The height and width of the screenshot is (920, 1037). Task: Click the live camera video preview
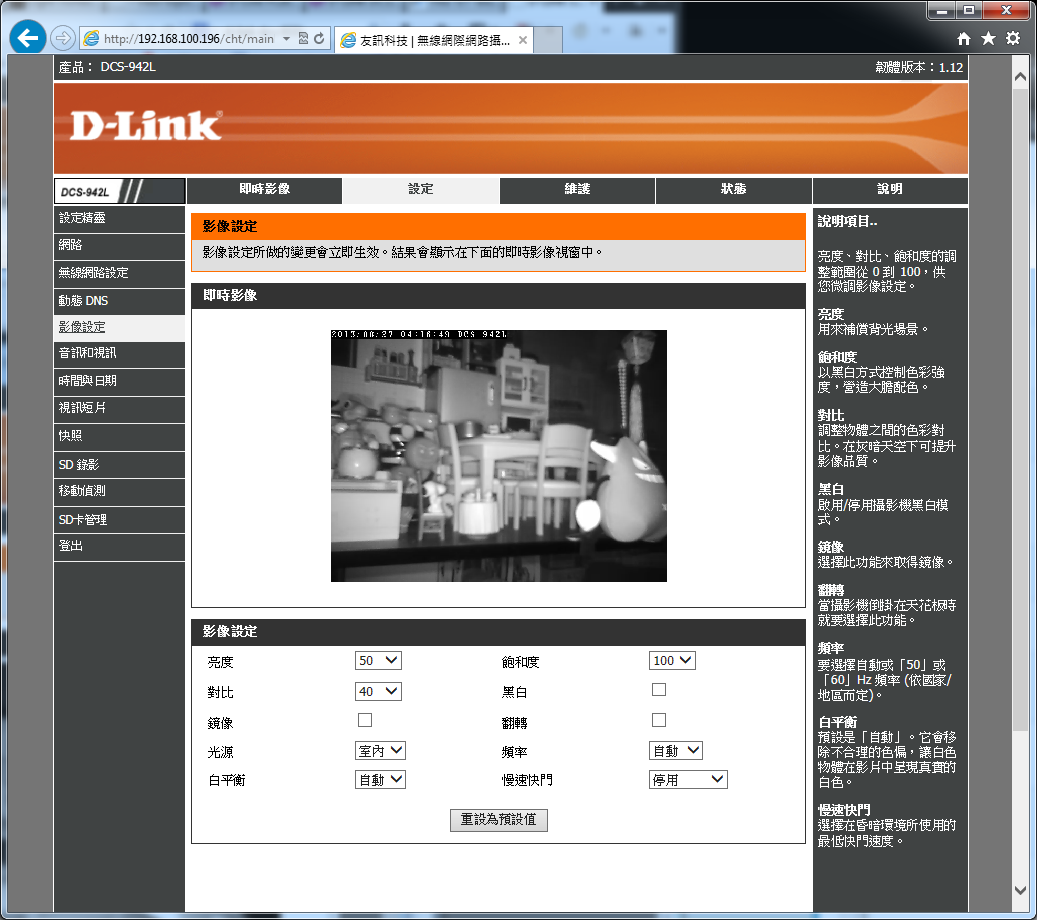point(498,456)
